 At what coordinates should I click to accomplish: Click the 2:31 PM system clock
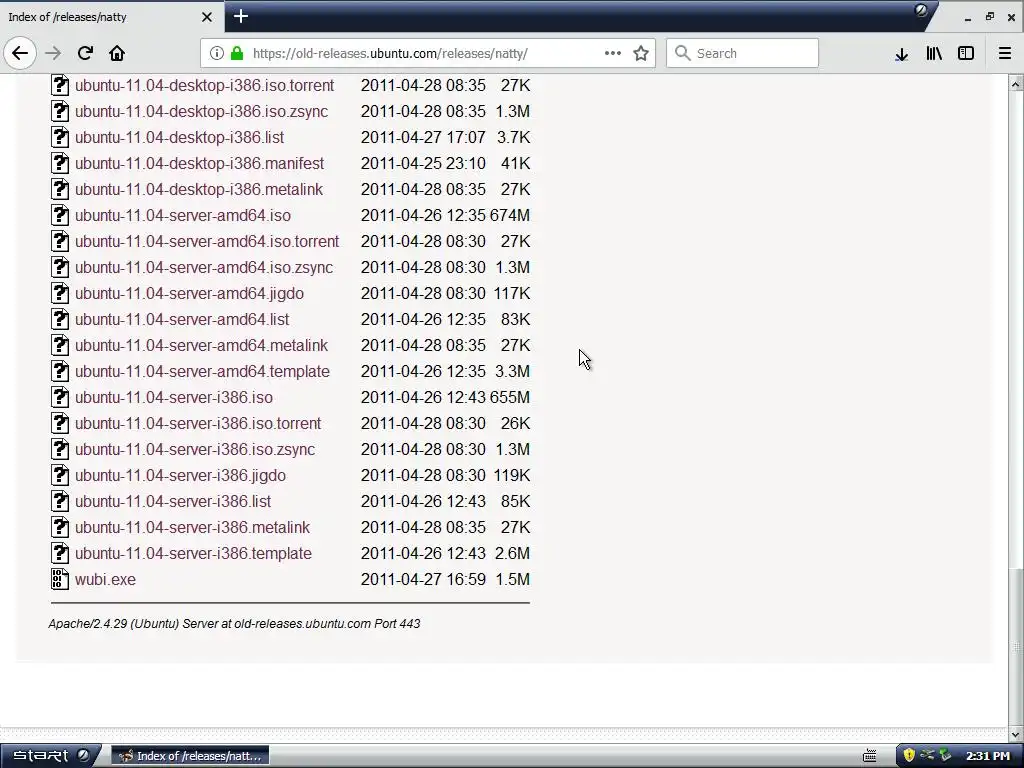988,756
